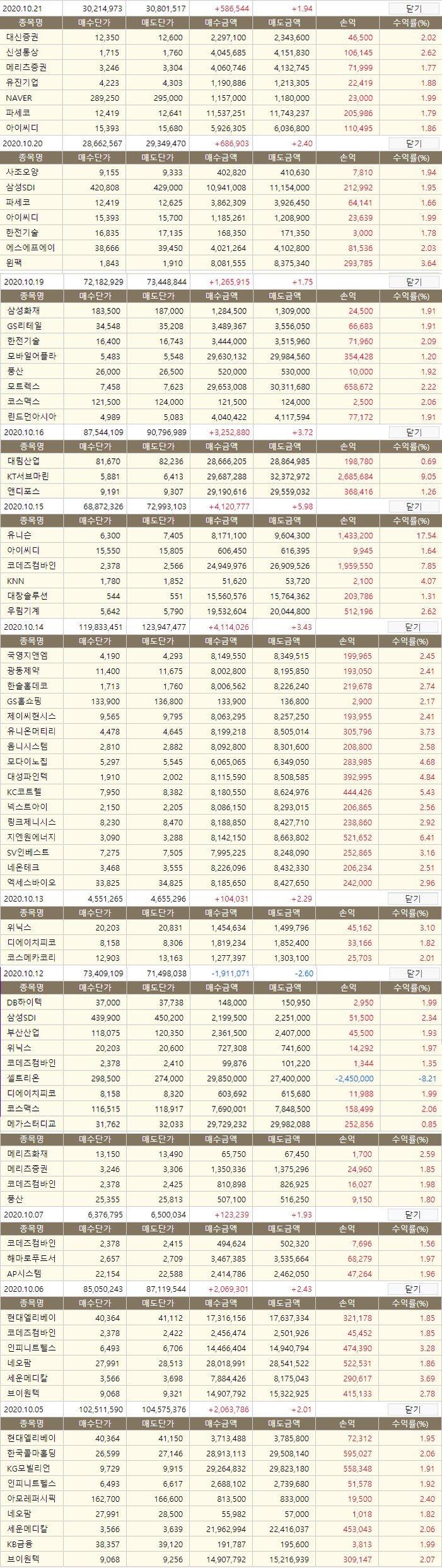Select the 해마로푸드서 entry

[x=221, y=1259]
